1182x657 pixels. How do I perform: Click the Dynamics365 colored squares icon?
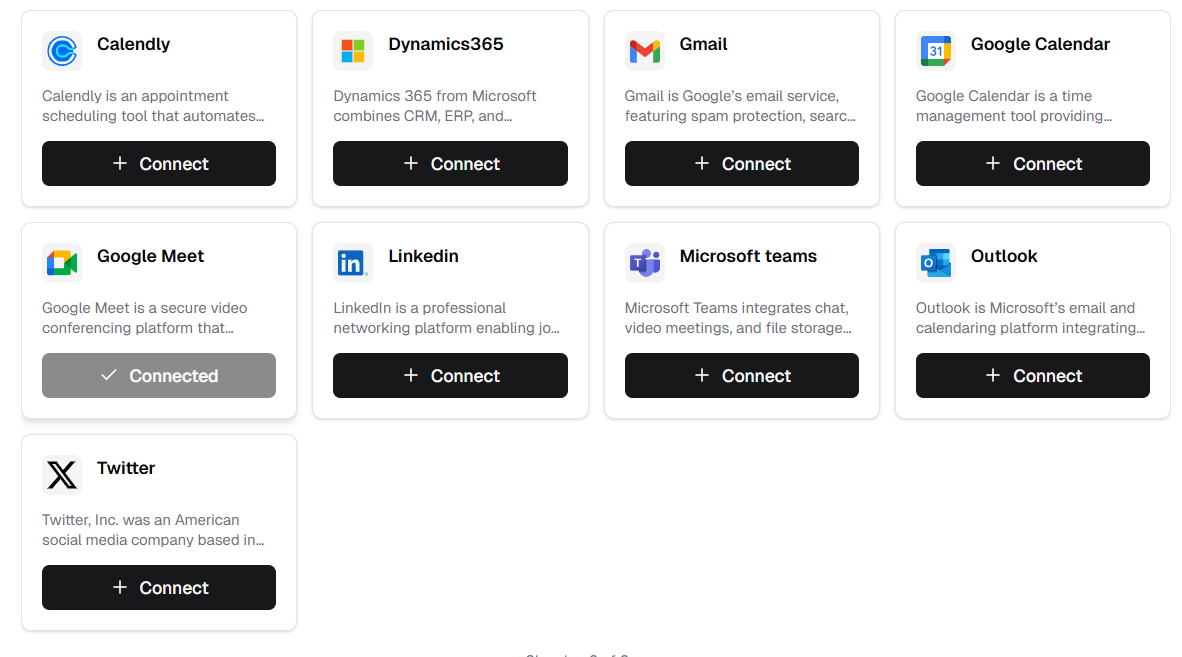[x=353, y=51]
